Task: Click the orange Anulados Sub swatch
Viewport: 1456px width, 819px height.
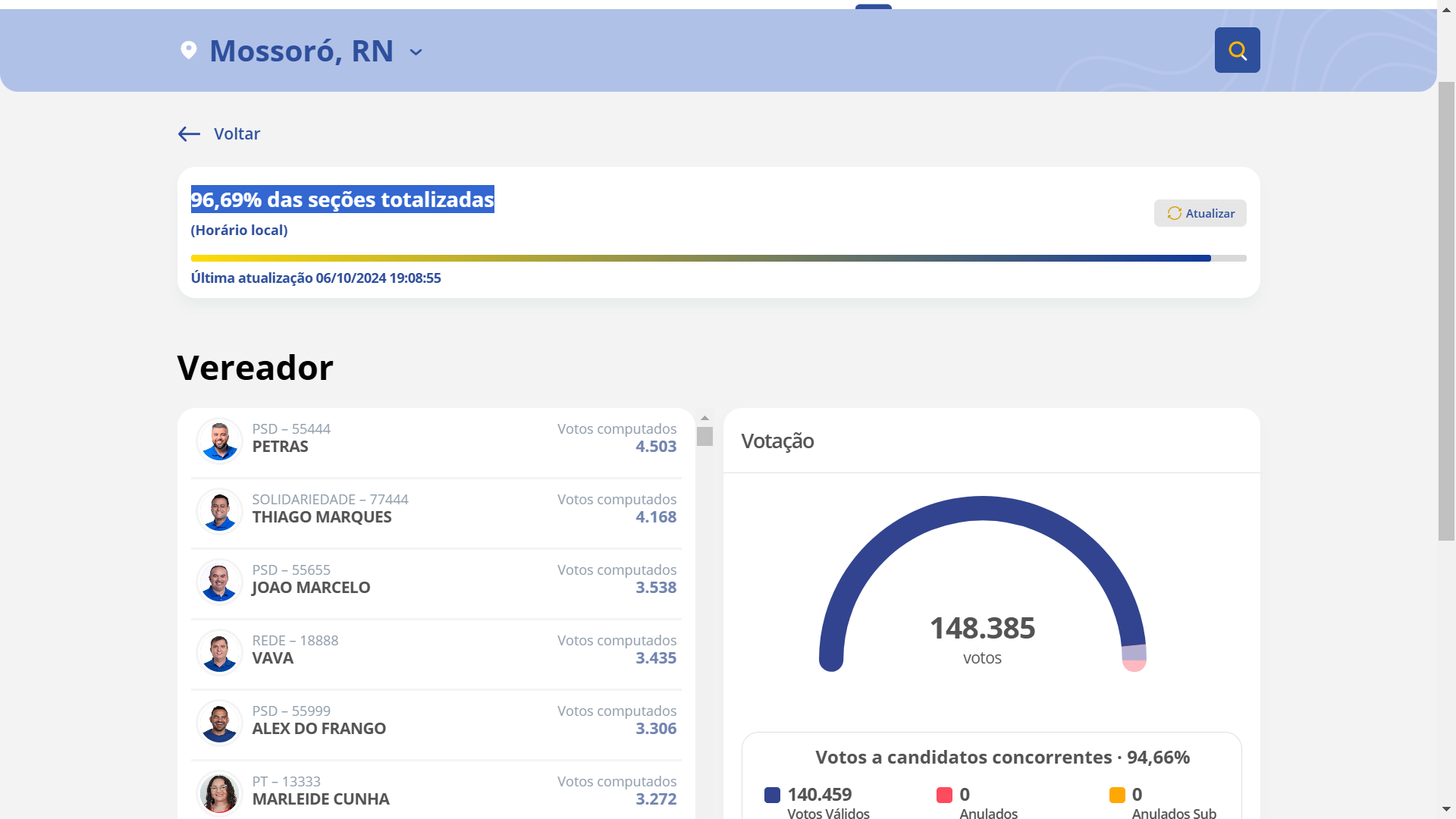Action: pos(1116,795)
